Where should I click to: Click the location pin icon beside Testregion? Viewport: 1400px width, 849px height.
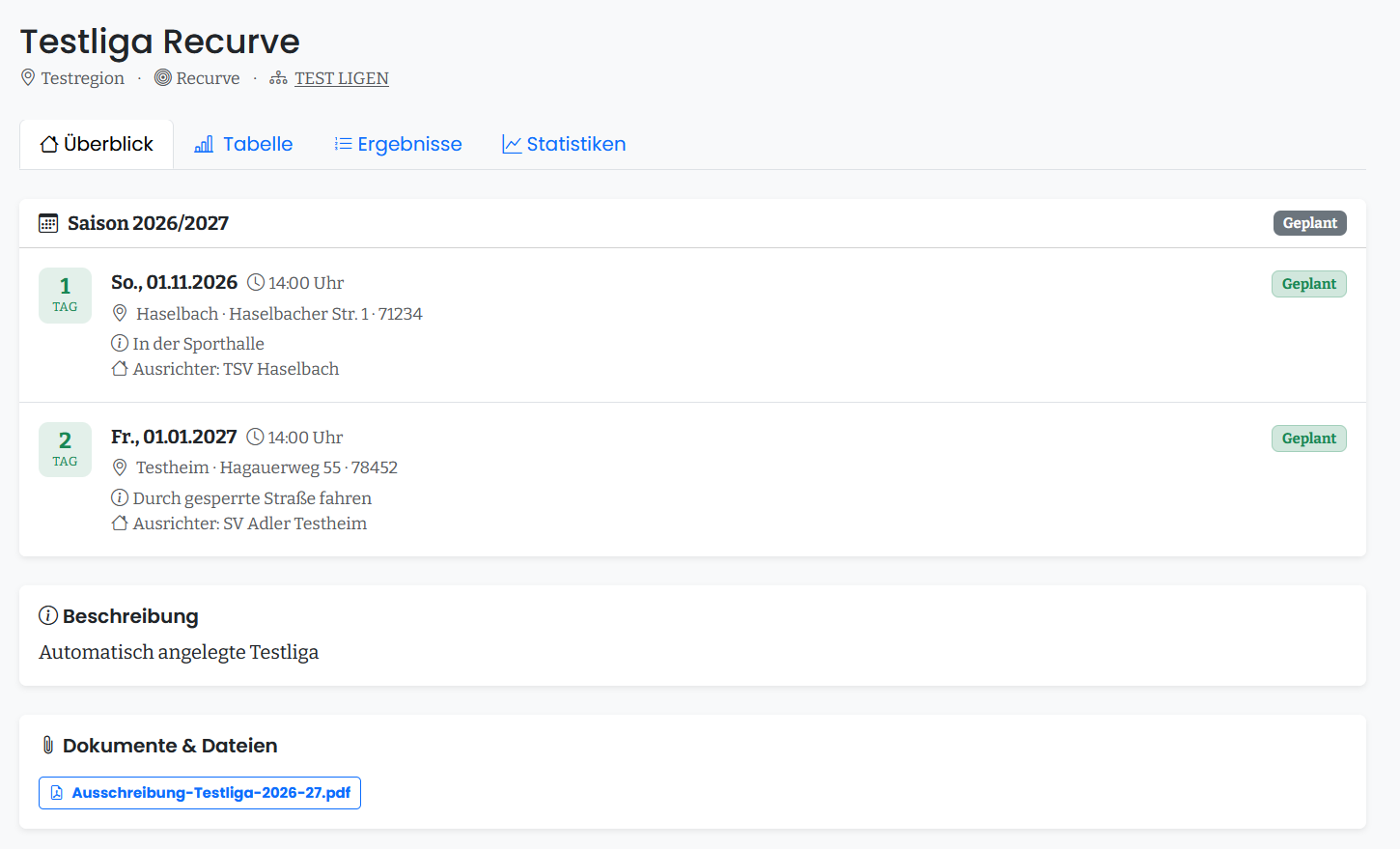click(28, 77)
